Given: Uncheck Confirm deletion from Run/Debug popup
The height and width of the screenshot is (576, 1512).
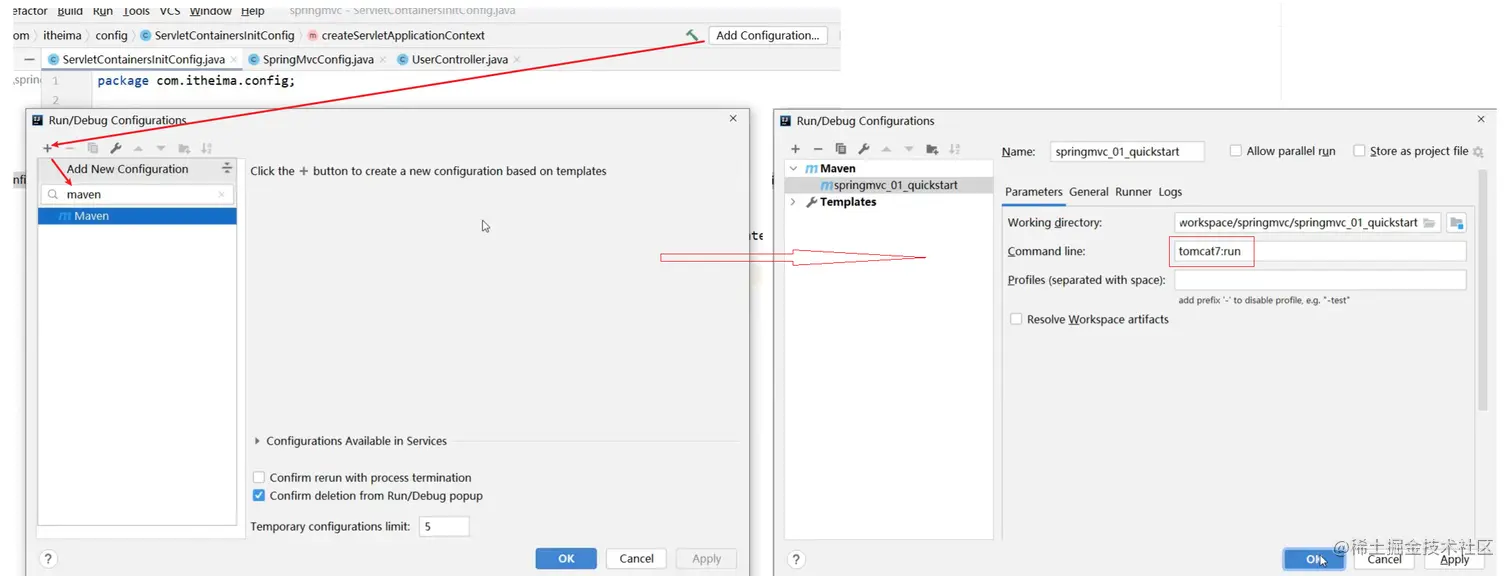Looking at the screenshot, I should [259, 495].
